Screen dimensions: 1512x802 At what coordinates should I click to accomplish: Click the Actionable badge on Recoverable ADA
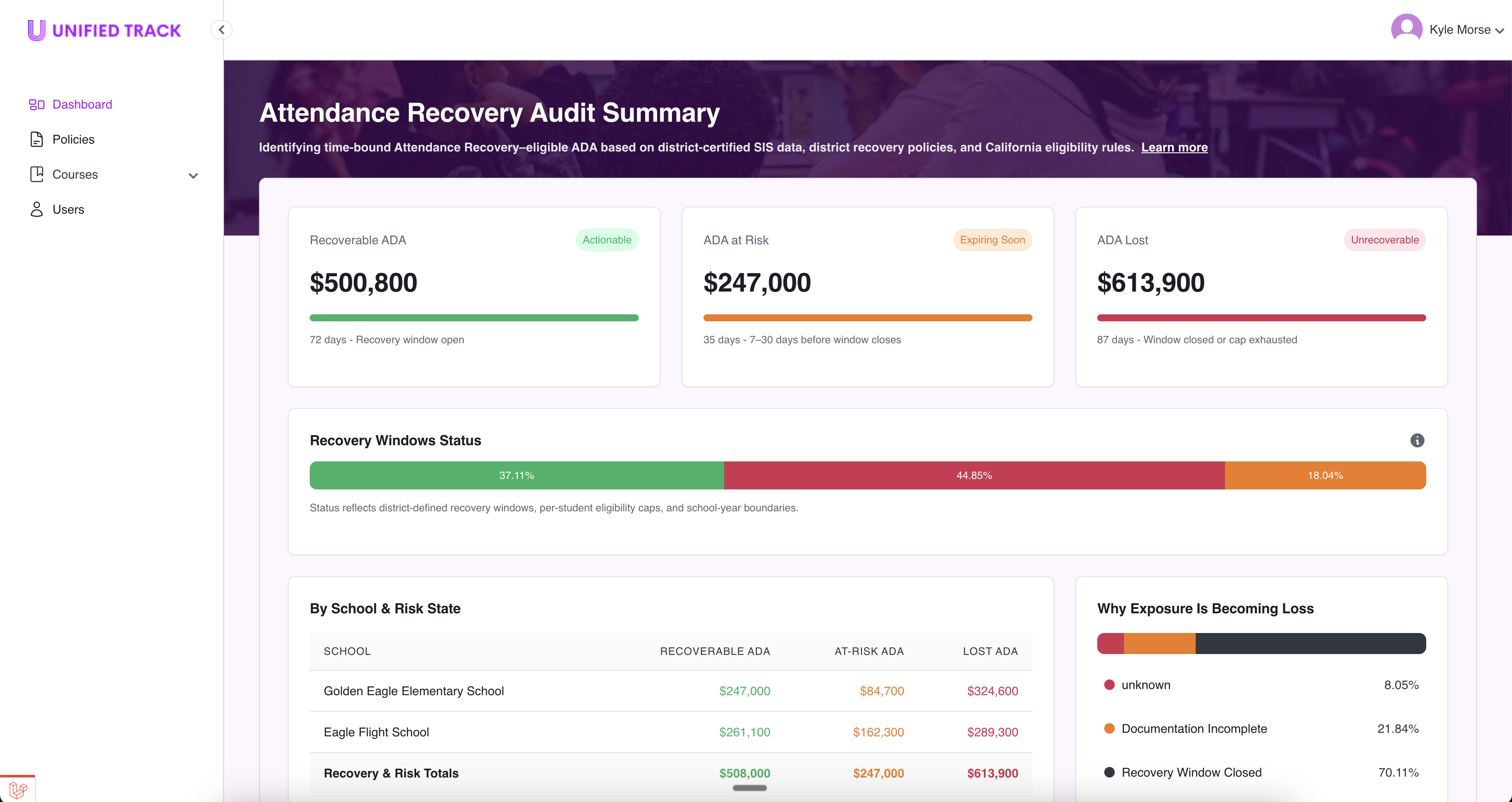pyautogui.click(x=606, y=240)
